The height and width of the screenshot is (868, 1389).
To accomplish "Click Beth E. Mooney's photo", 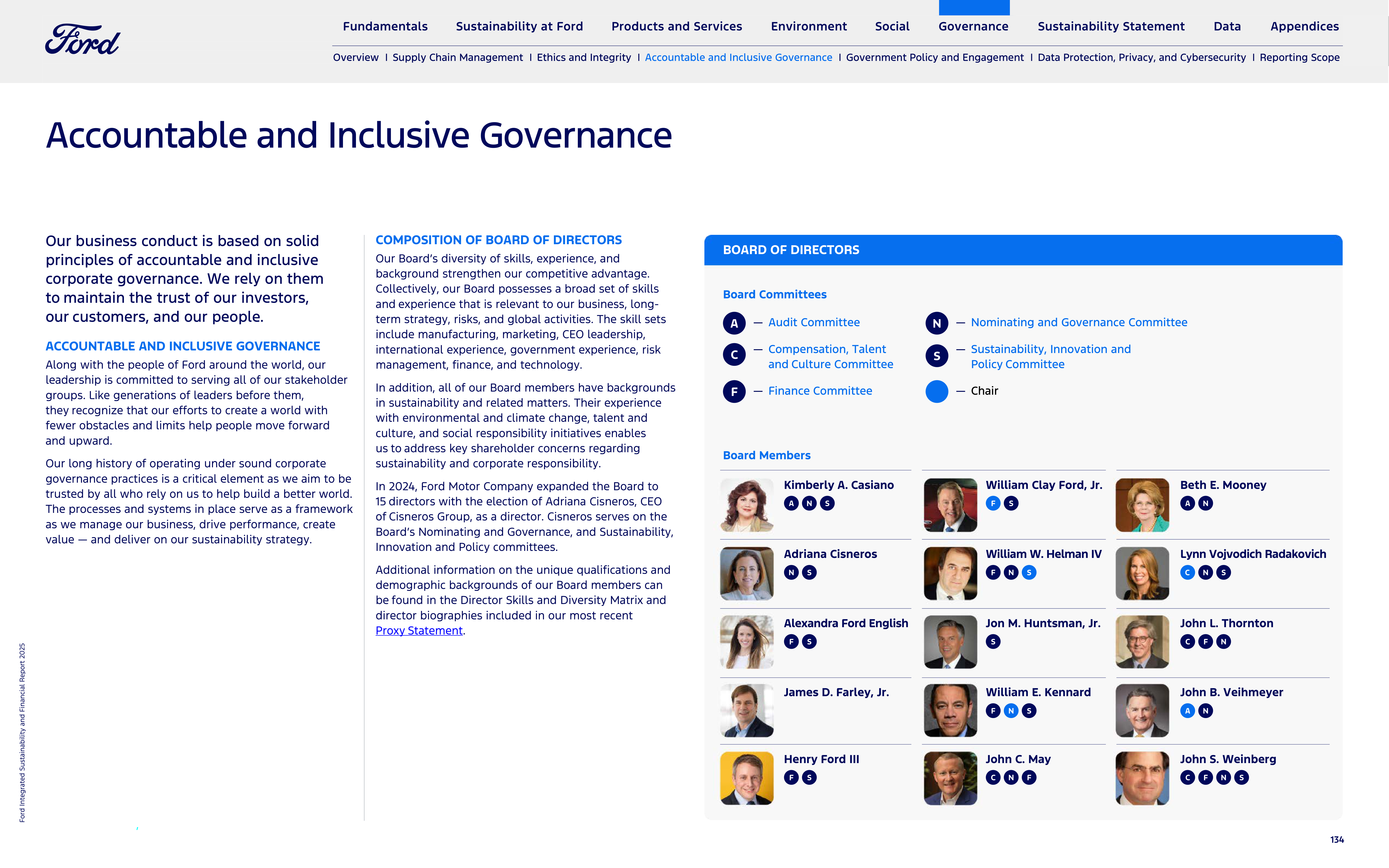I will (1142, 505).
